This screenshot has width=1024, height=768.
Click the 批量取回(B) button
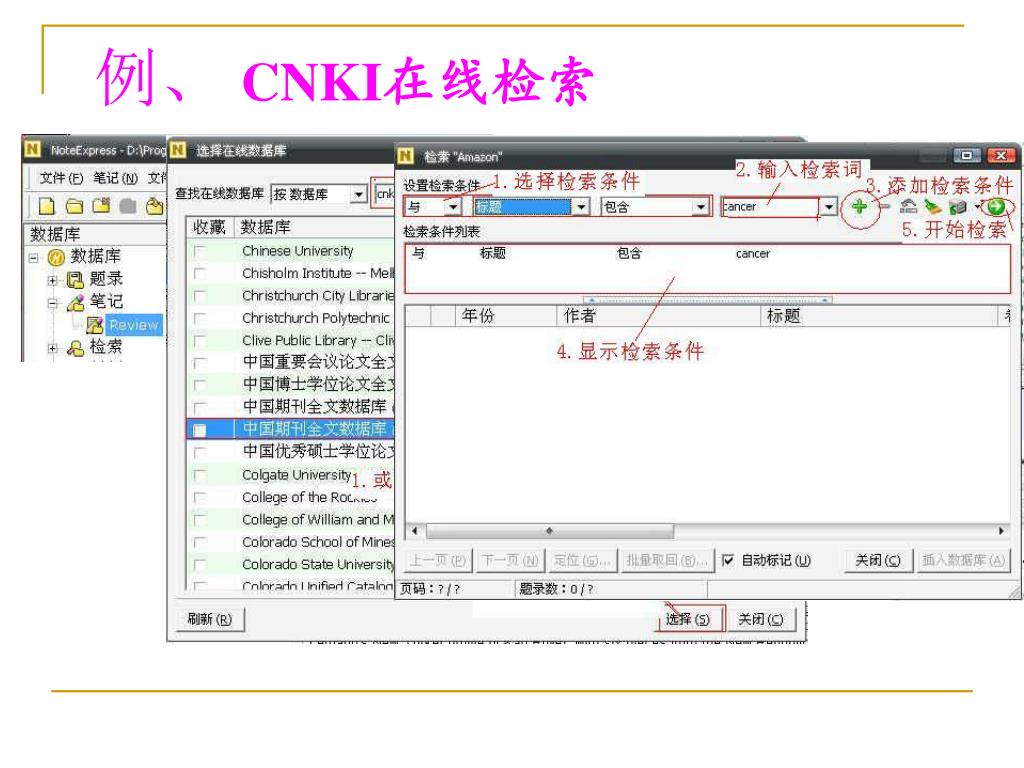[666, 560]
